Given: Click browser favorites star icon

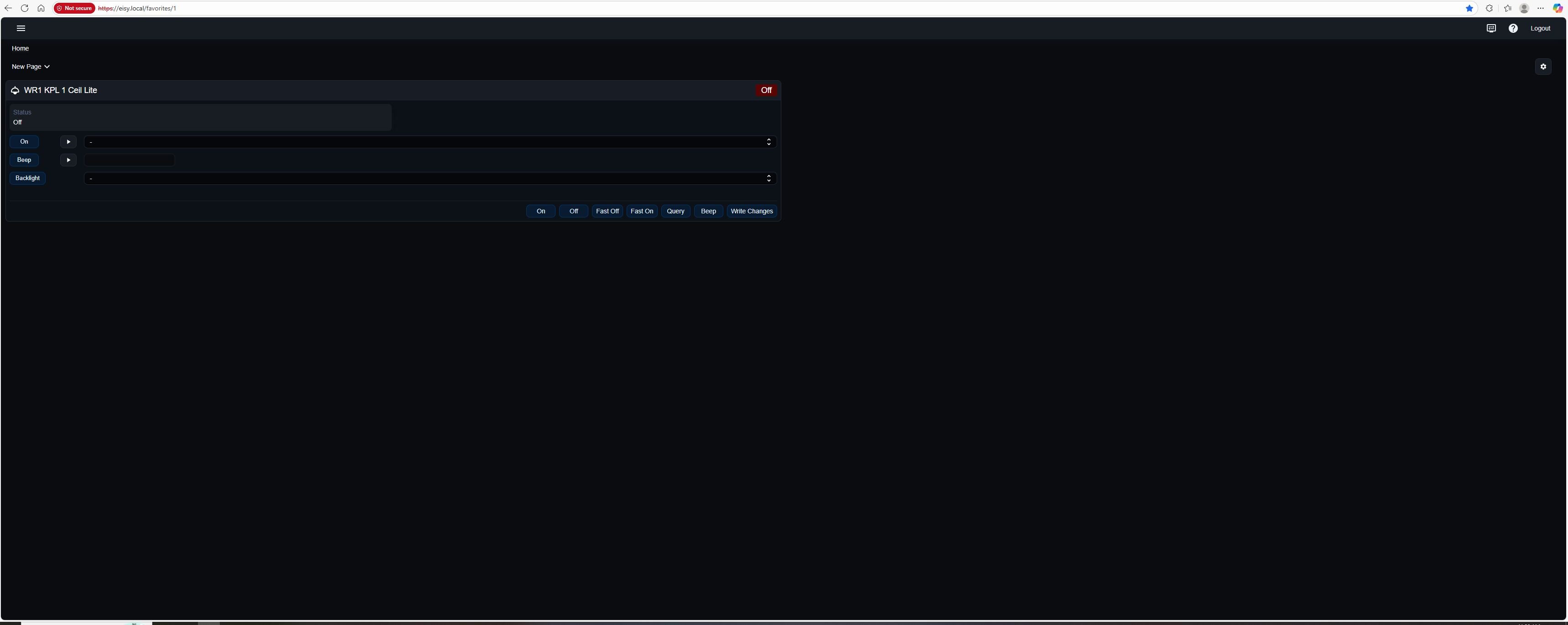Looking at the screenshot, I should coord(1469,9).
